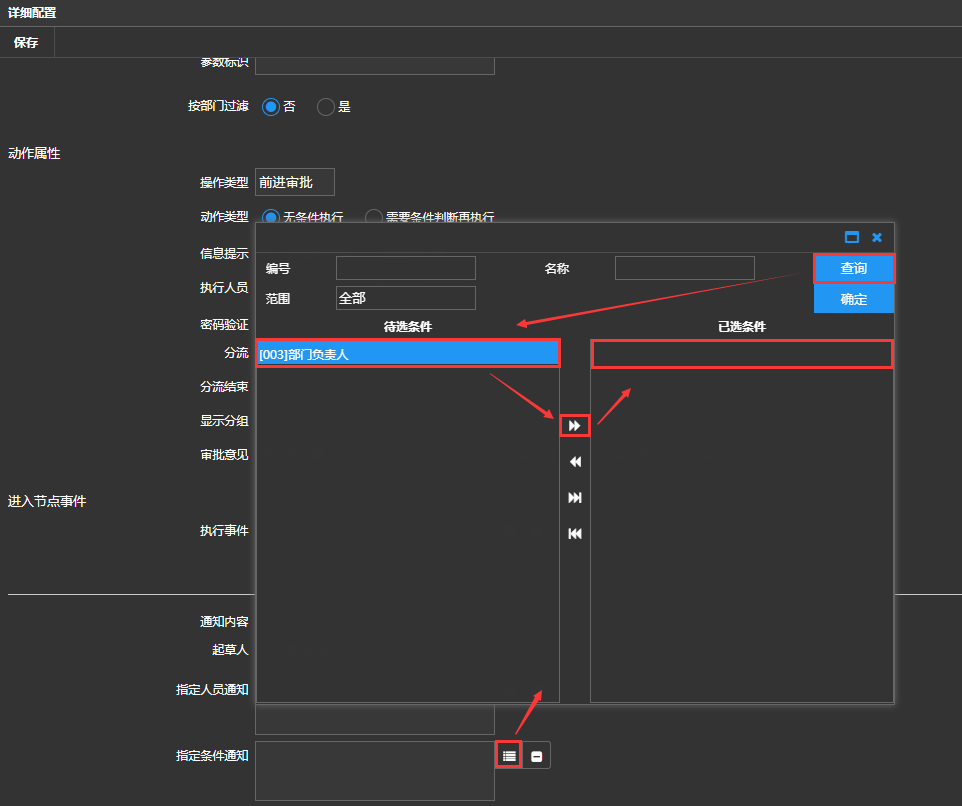Click the 保存 toolbar item
This screenshot has height=806, width=962.
(x=26, y=43)
